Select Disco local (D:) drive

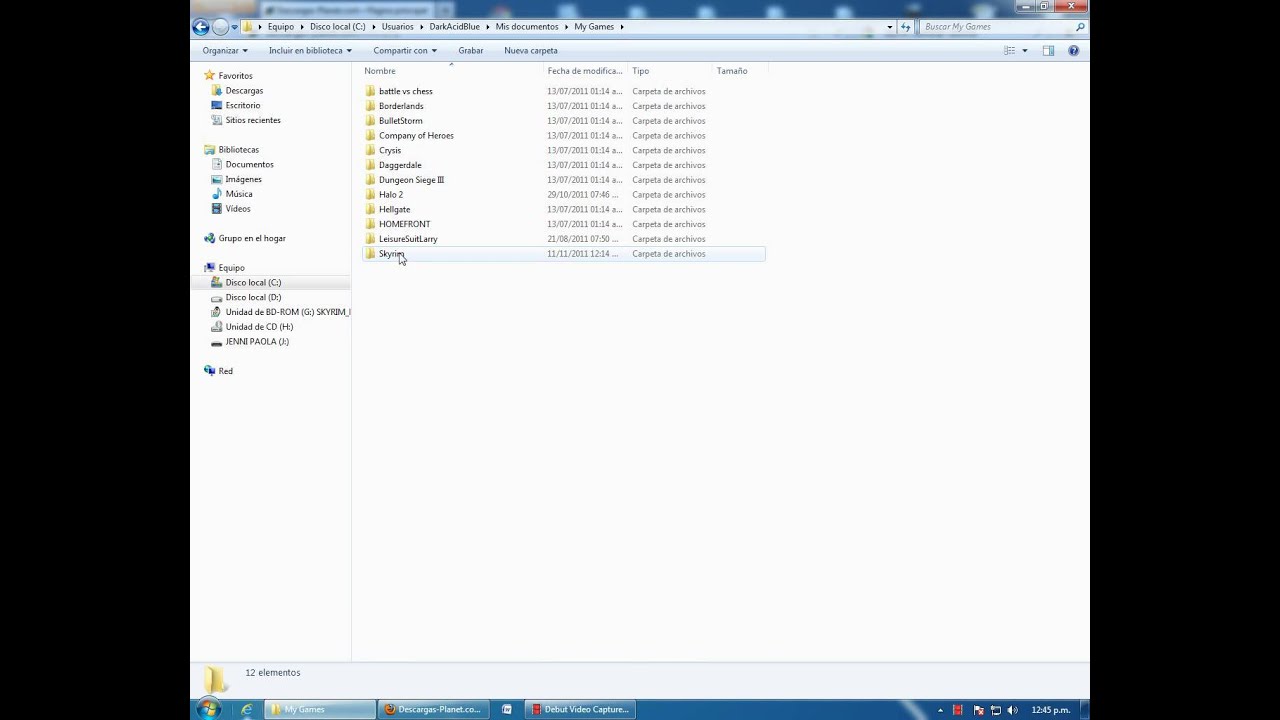click(x=253, y=297)
